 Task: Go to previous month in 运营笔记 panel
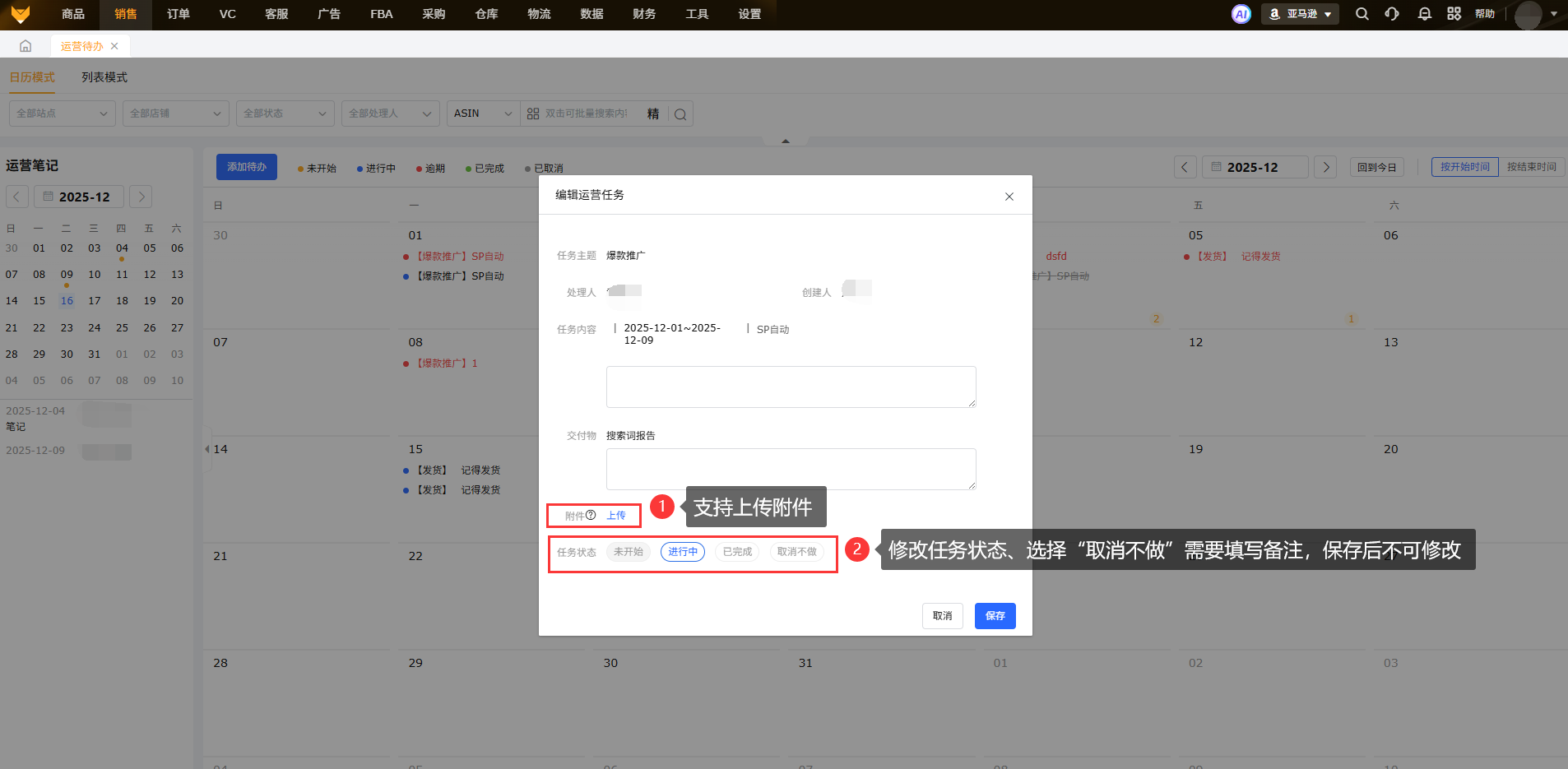tap(17, 197)
